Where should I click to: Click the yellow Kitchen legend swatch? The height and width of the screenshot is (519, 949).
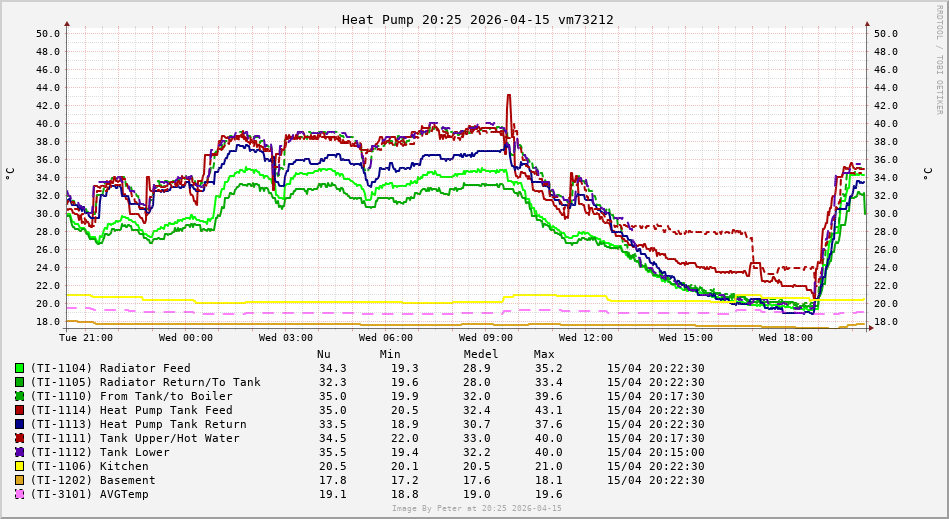pos(19,466)
